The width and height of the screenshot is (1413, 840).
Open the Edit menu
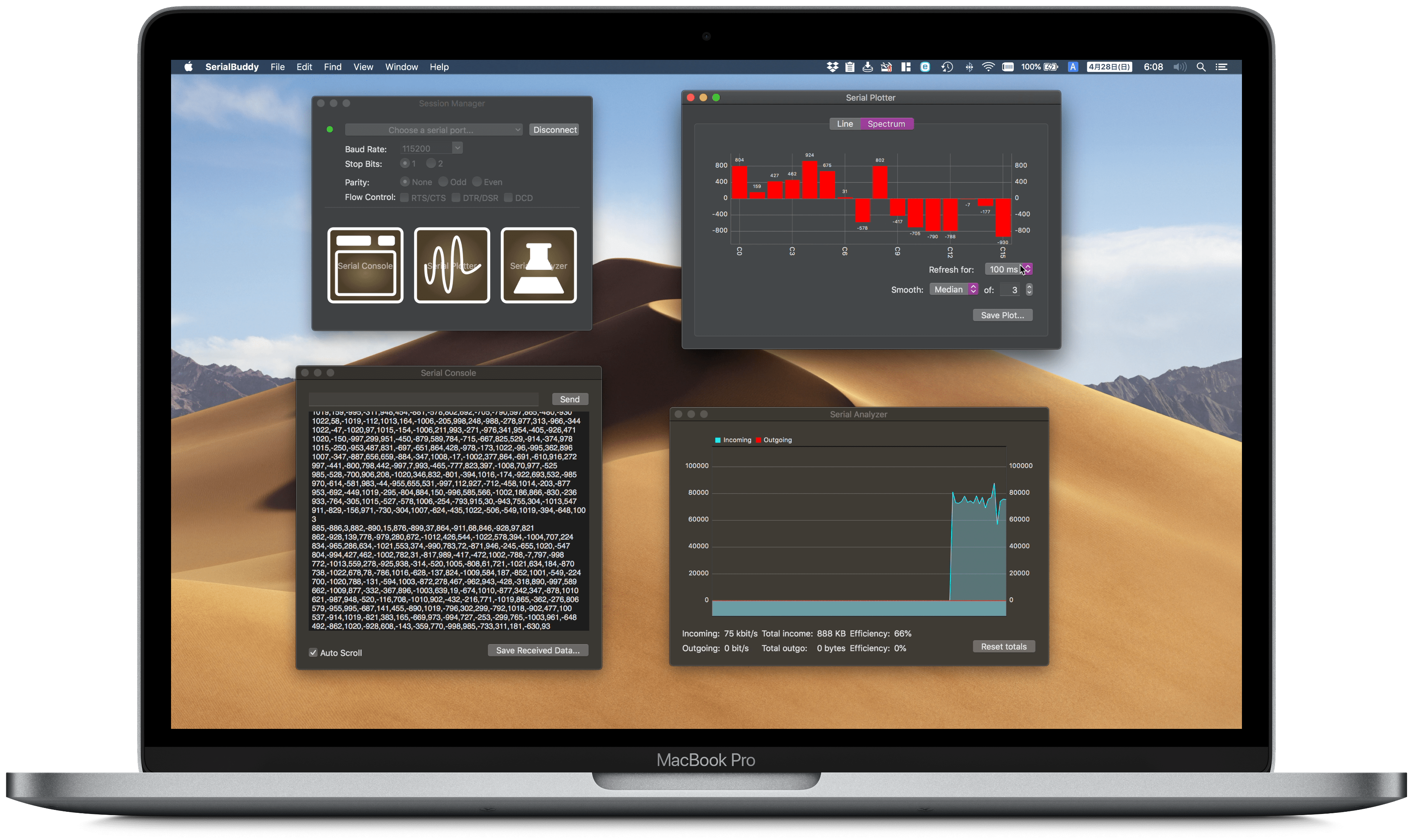point(304,67)
